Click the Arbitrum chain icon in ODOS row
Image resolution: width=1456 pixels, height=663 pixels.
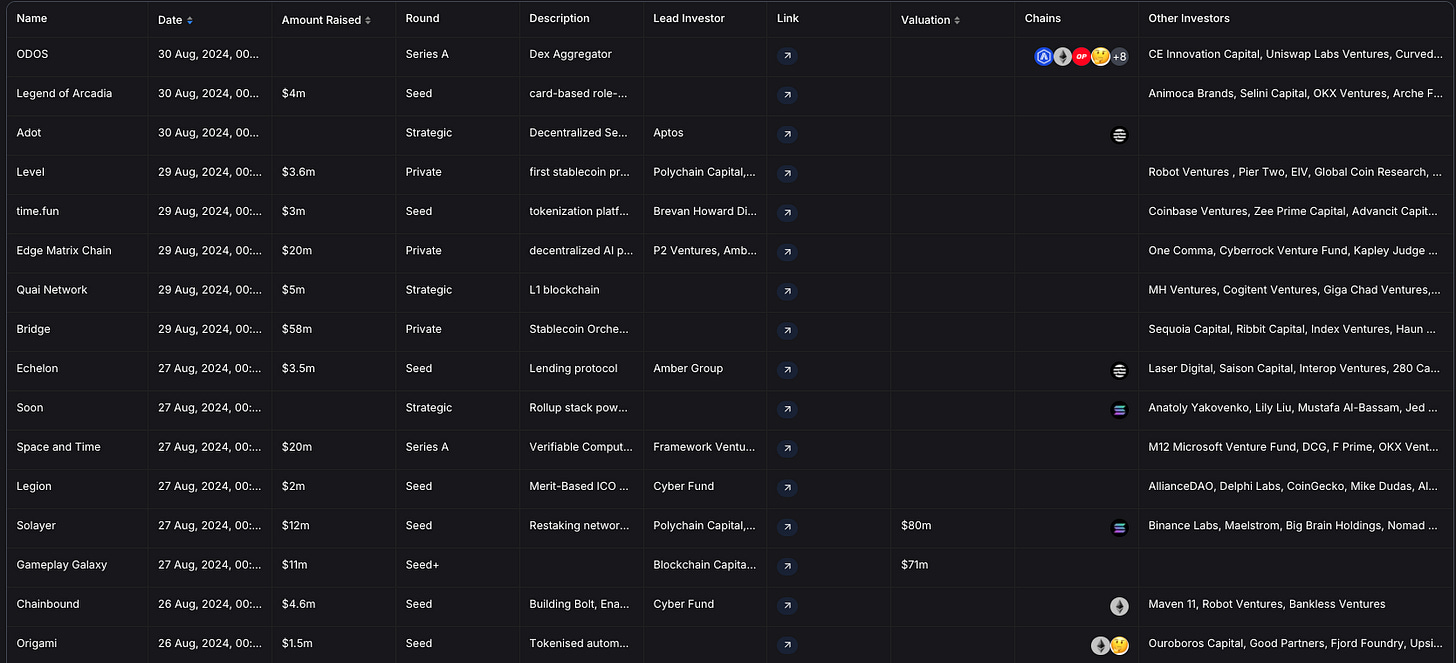[x=1043, y=57]
